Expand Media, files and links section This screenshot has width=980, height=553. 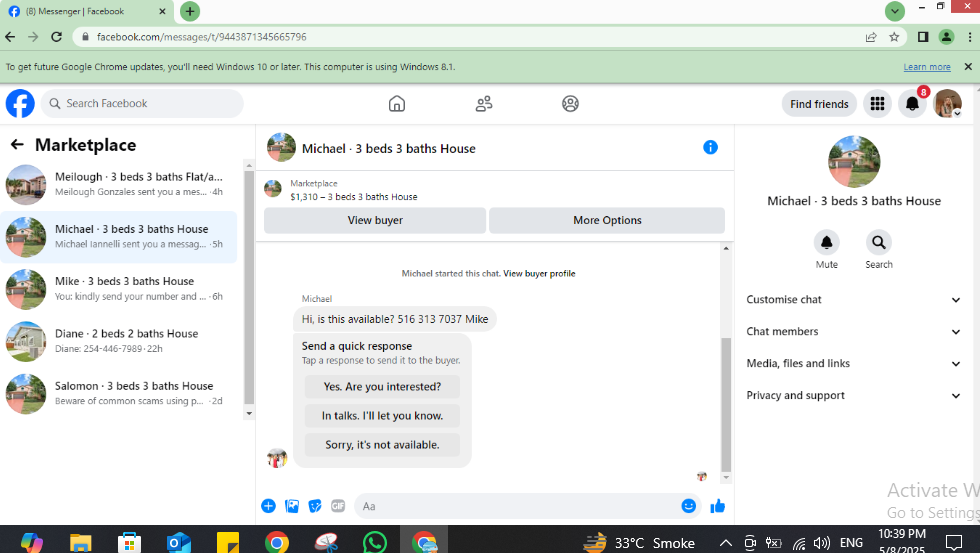click(853, 363)
